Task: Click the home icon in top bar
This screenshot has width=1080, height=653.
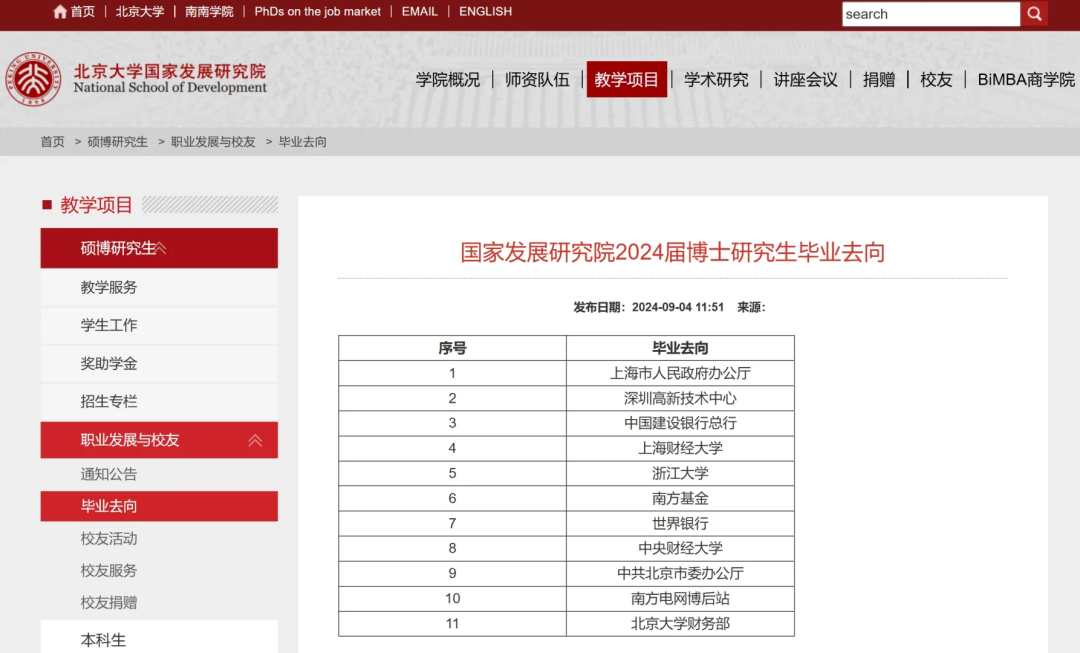Action: click(x=60, y=12)
